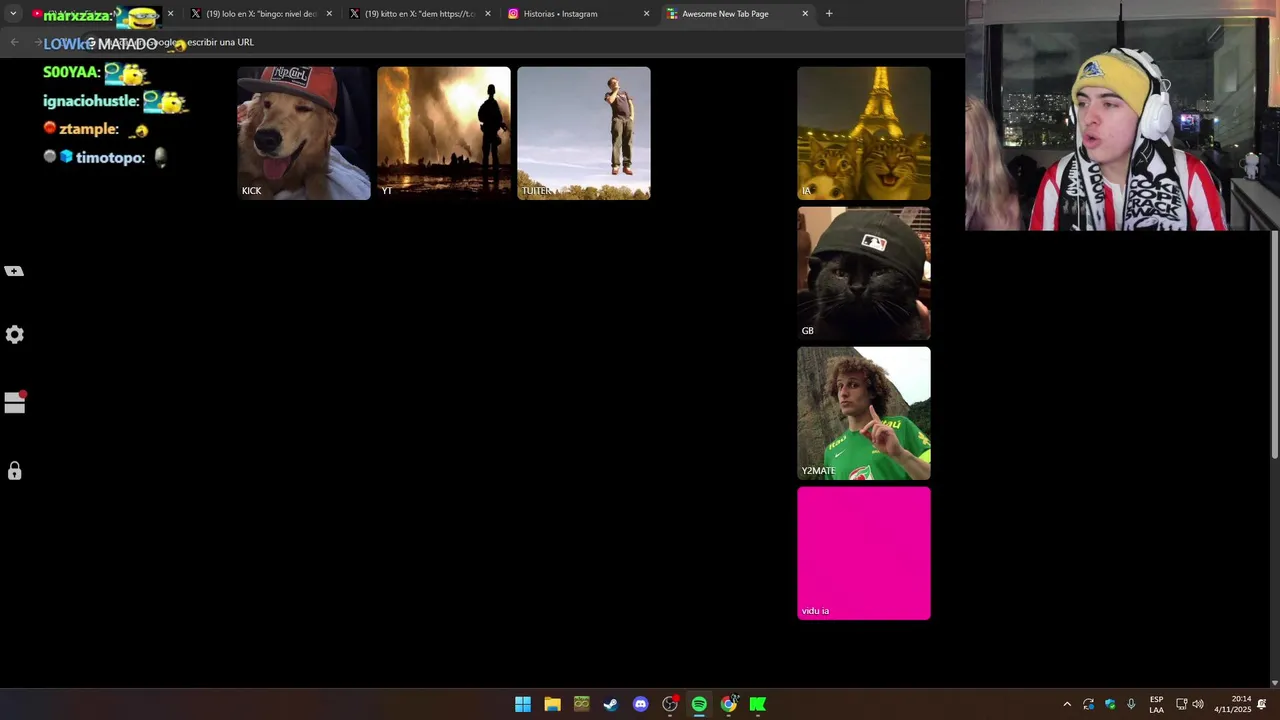Click the recently closed tabs sidebar icon
The width and height of the screenshot is (1280, 720).
14,271
